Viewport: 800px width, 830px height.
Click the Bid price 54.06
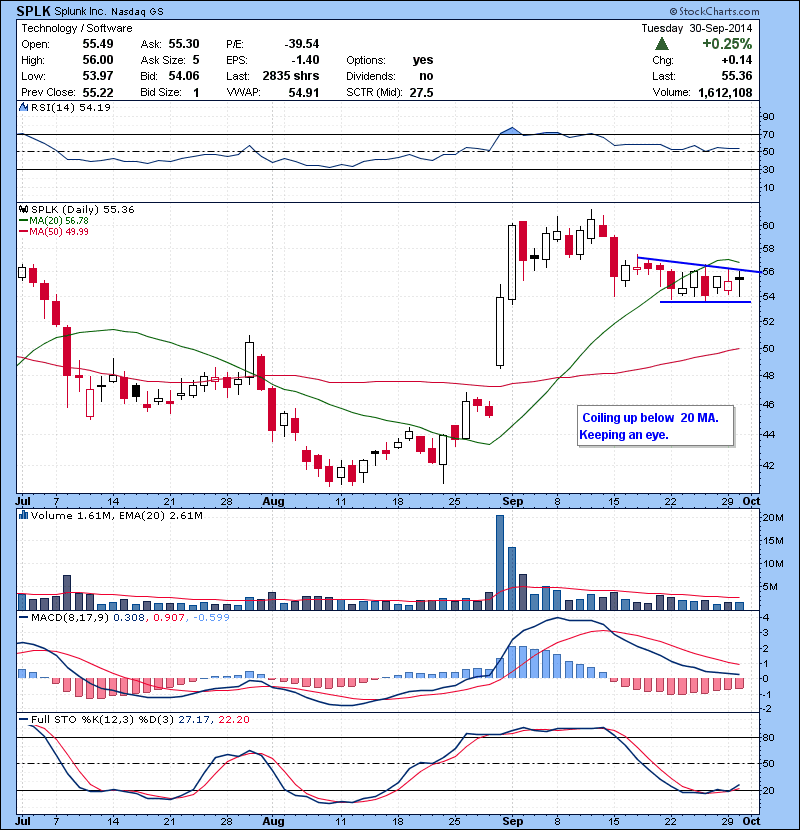[x=184, y=76]
